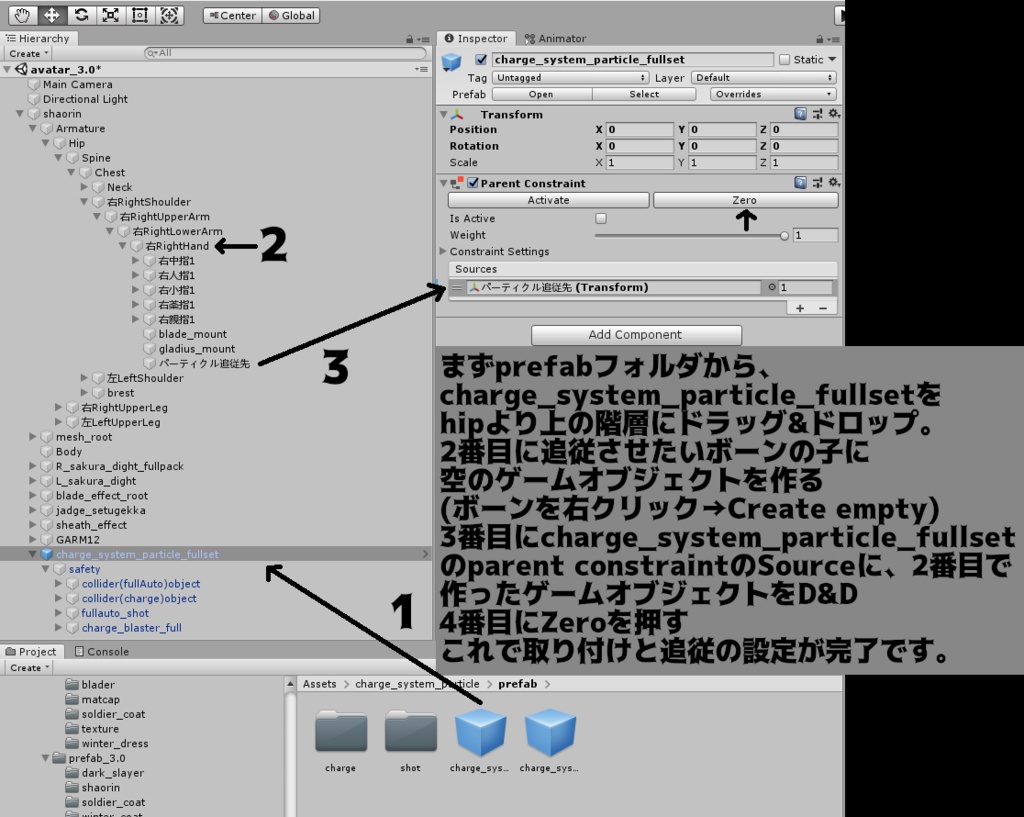1024x817 pixels.
Task: Toggle the object active checkbox
Action: pyautogui.click(x=481, y=59)
